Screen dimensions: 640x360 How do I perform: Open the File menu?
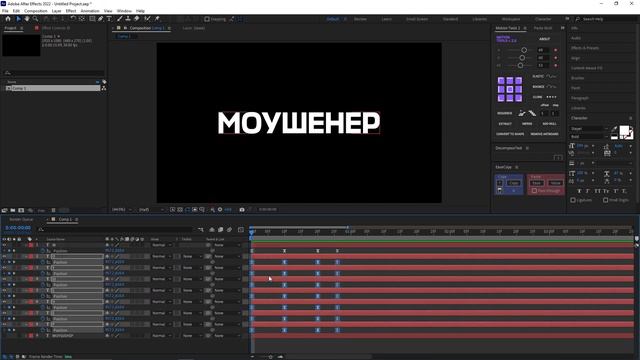[5, 11]
